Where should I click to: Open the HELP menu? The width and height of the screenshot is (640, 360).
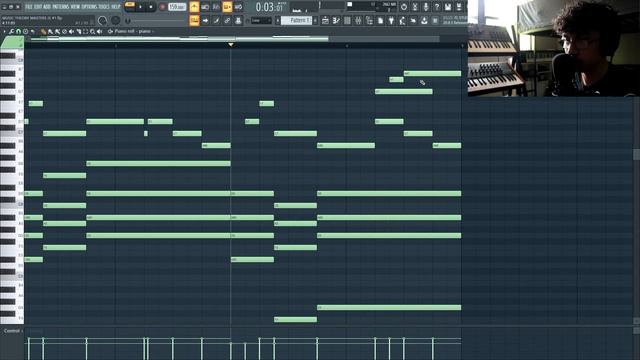(x=116, y=7)
